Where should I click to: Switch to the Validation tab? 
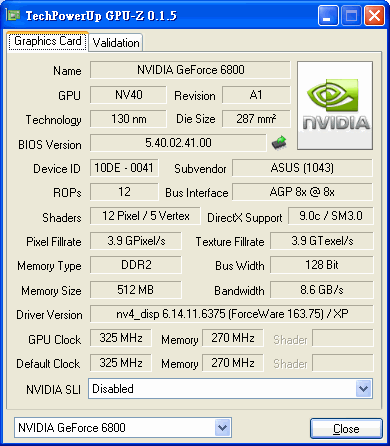116,43
